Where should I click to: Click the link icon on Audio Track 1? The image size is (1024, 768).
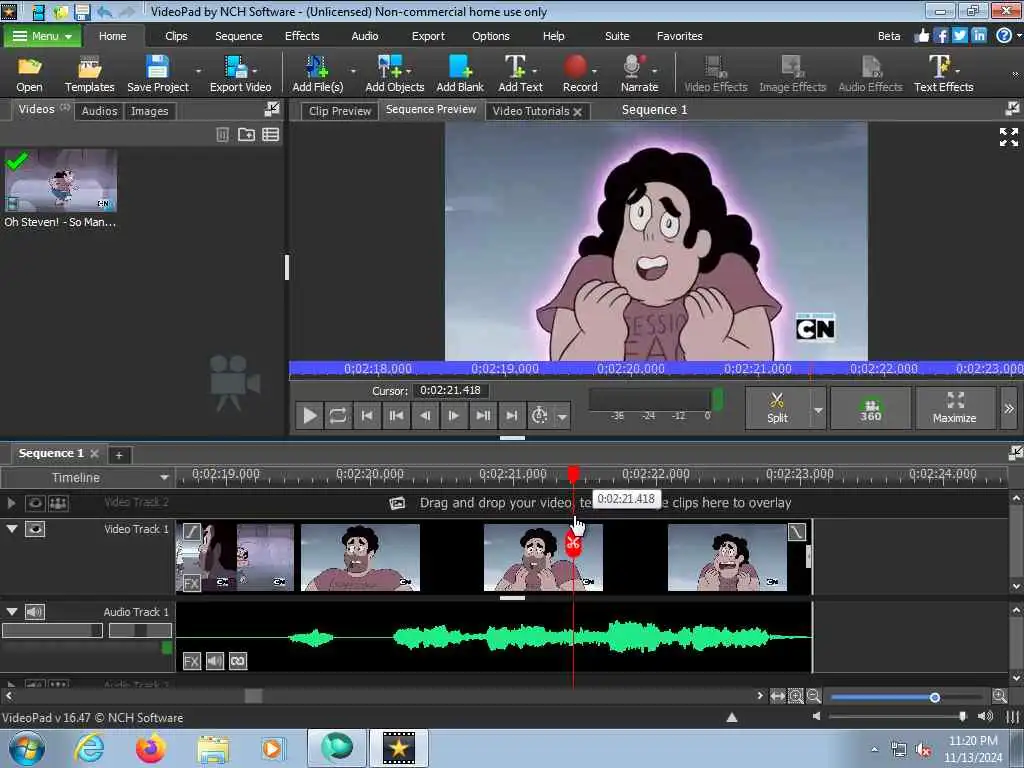pyautogui.click(x=238, y=661)
